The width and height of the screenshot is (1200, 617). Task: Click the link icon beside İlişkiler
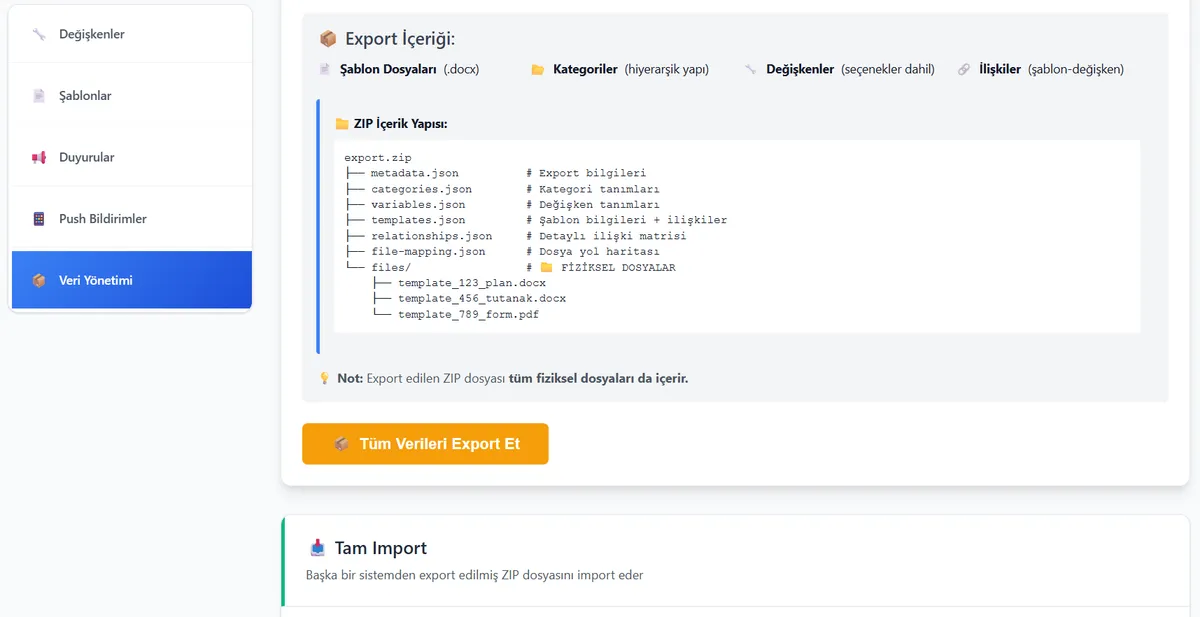click(963, 70)
